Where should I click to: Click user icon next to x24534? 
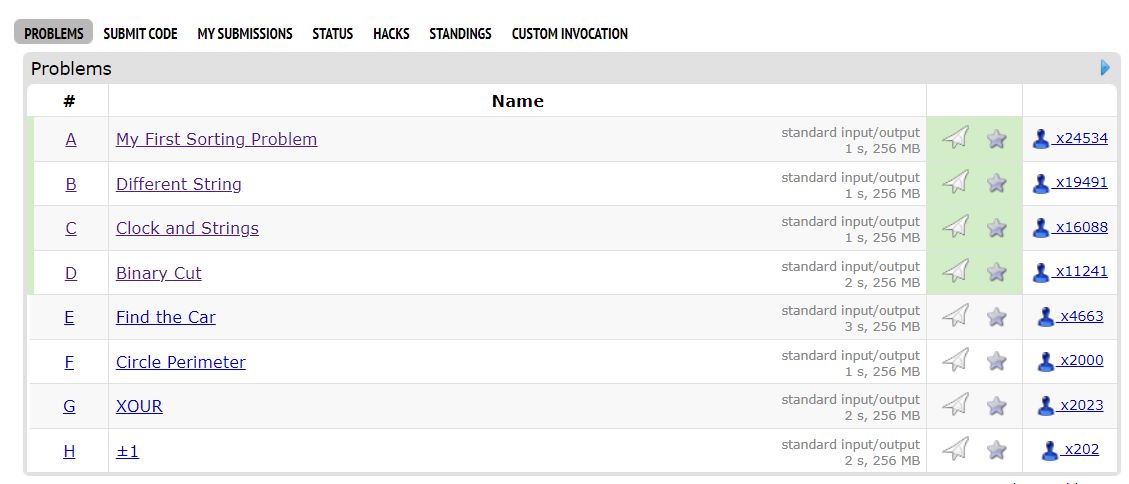[1041, 139]
